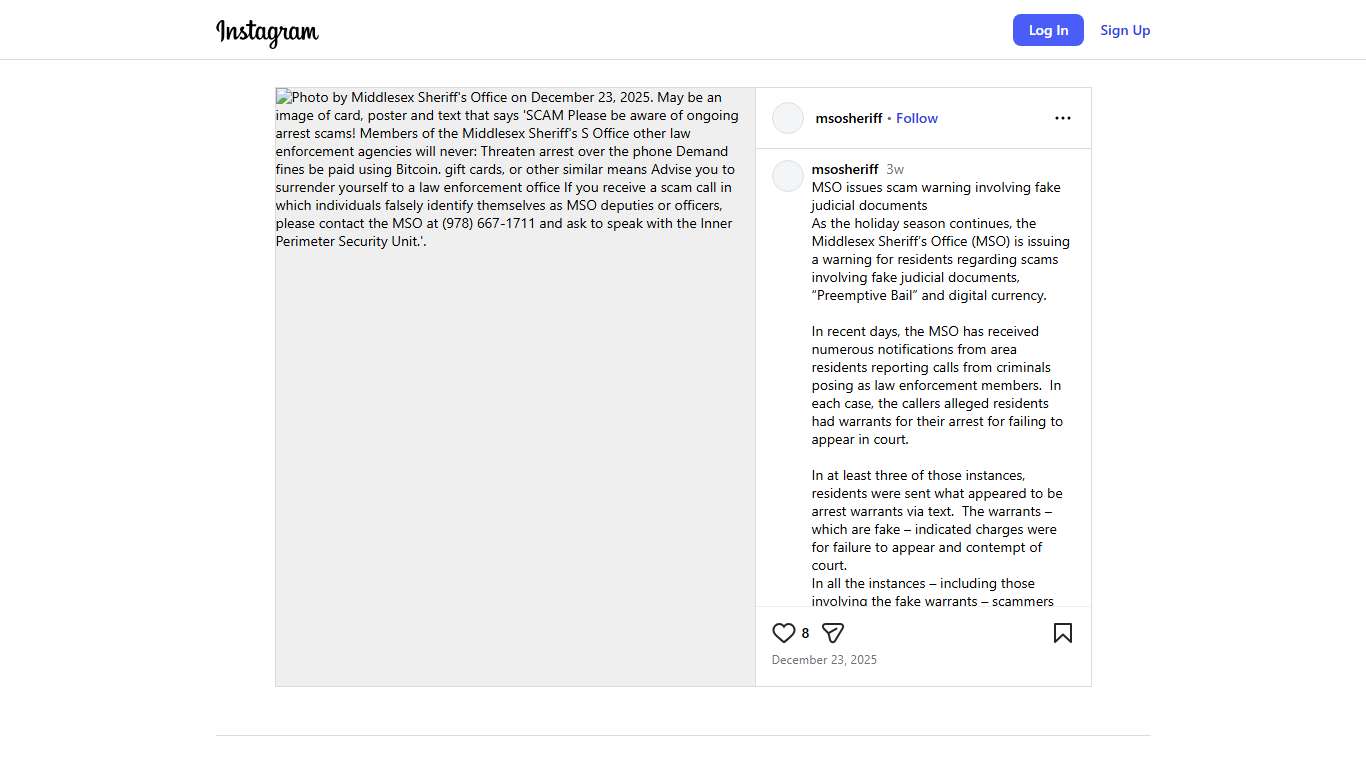This screenshot has width=1366, height=768.
Task: Open the three-dot more options menu
Action: point(1062,118)
